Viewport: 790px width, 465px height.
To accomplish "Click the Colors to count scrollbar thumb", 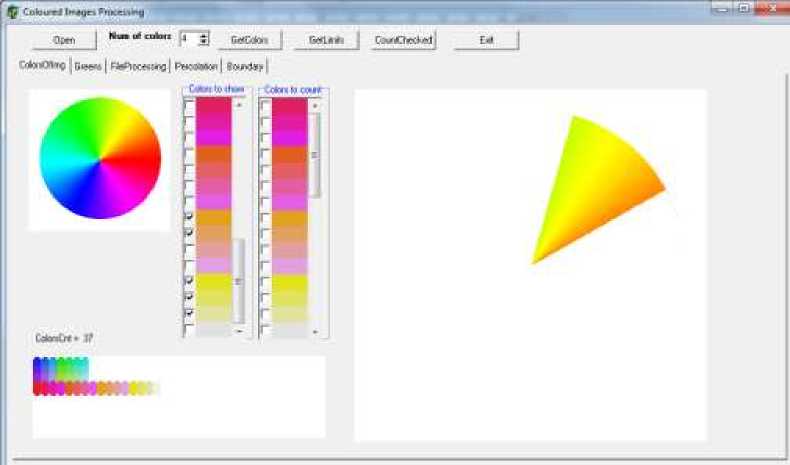I will click(315, 155).
